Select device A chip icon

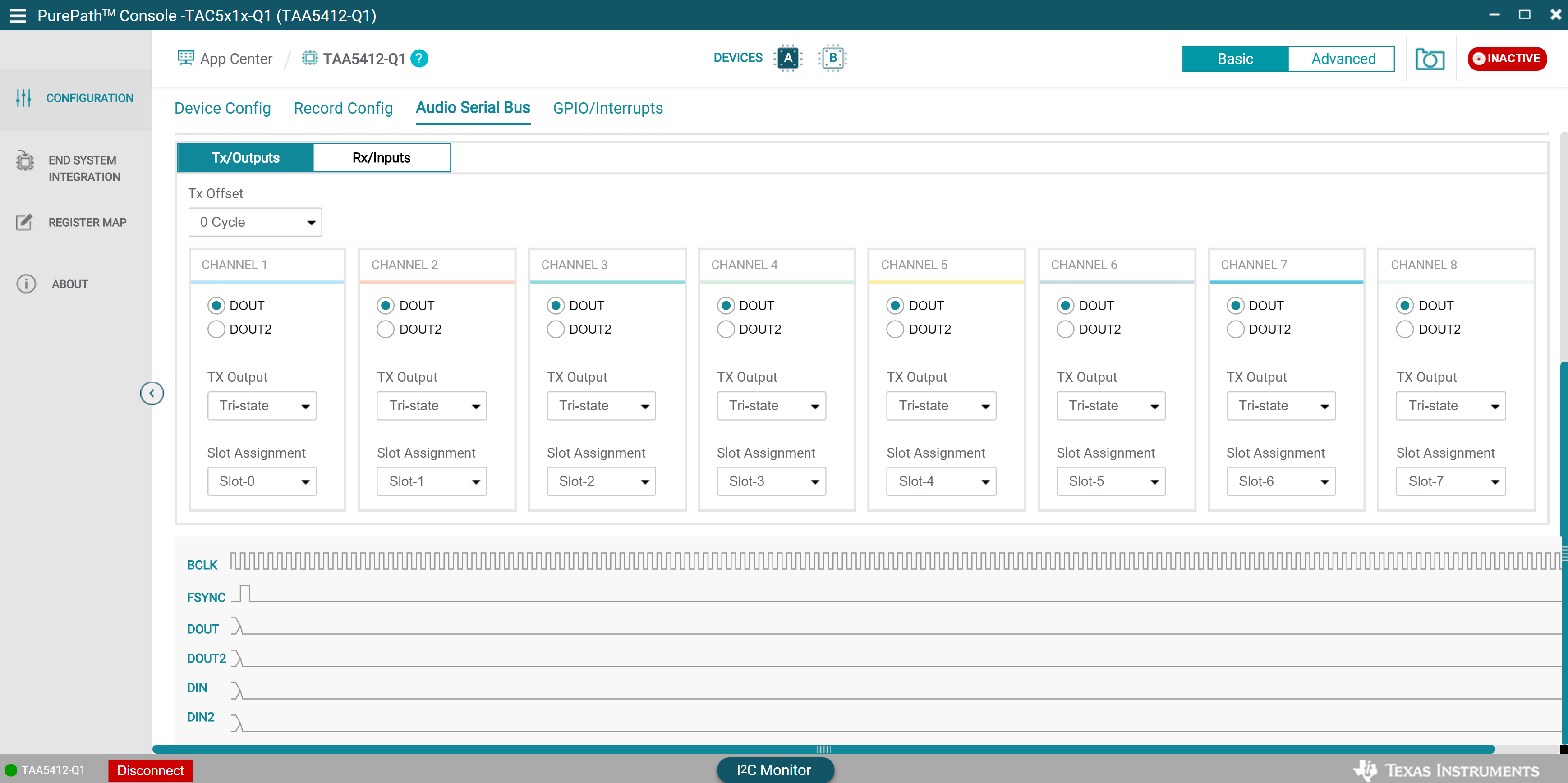788,59
